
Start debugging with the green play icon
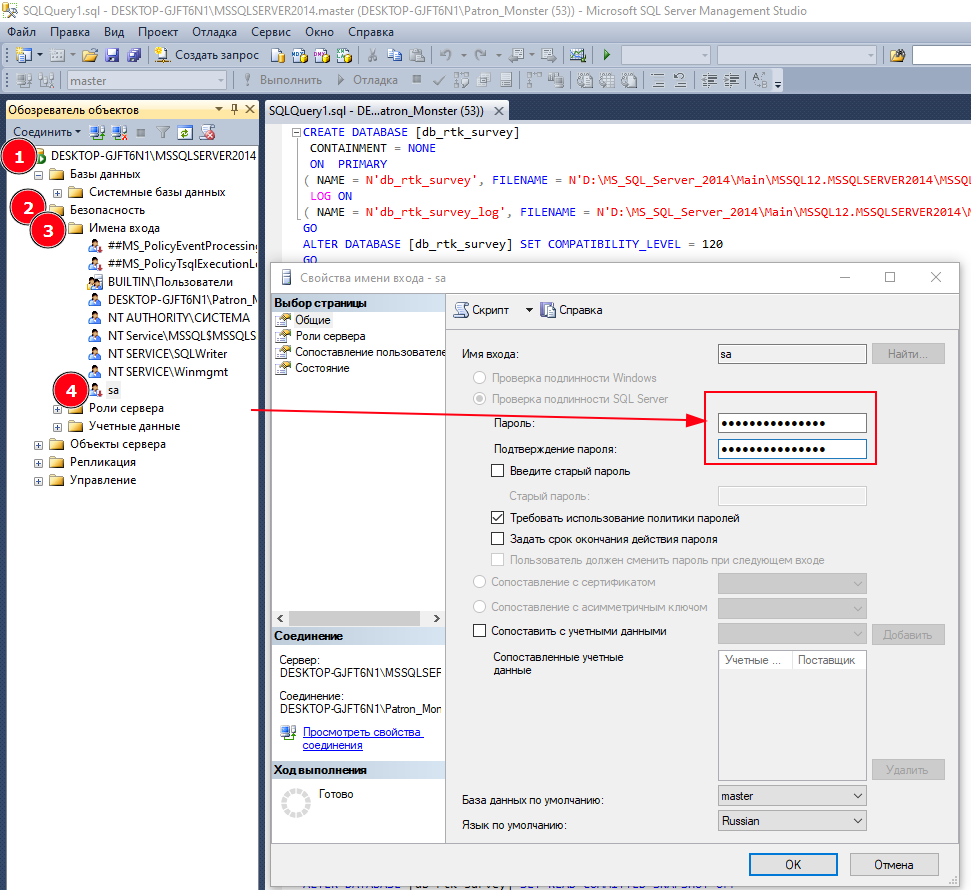click(607, 55)
